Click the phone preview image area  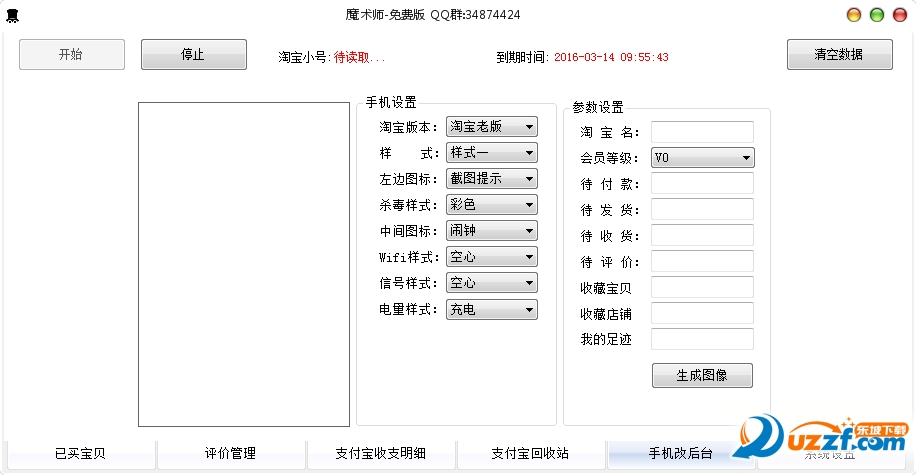tap(244, 265)
